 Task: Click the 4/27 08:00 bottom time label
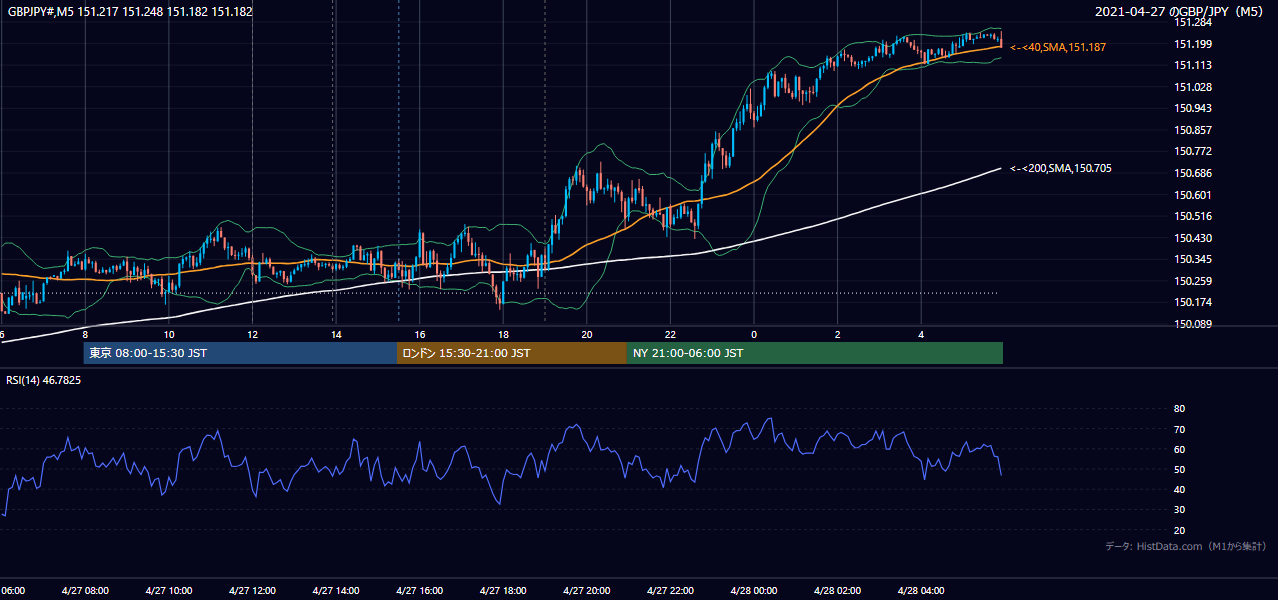tap(85, 590)
